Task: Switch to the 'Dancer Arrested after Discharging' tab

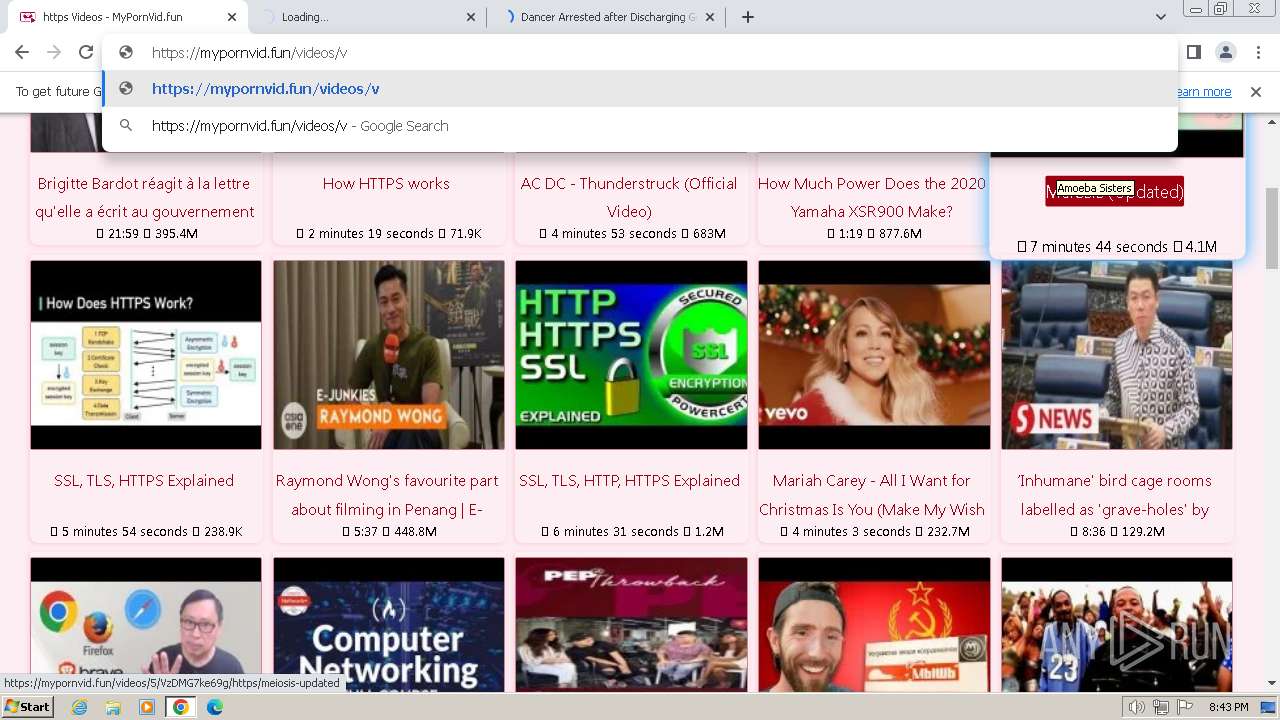Action: (x=607, y=17)
